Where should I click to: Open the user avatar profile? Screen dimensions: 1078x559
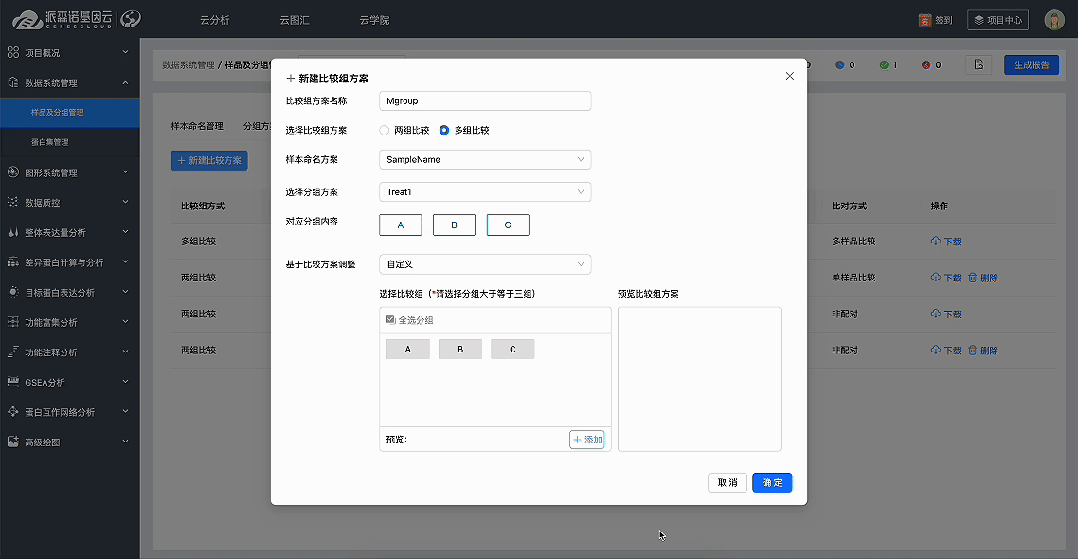pyautogui.click(x=1054, y=20)
